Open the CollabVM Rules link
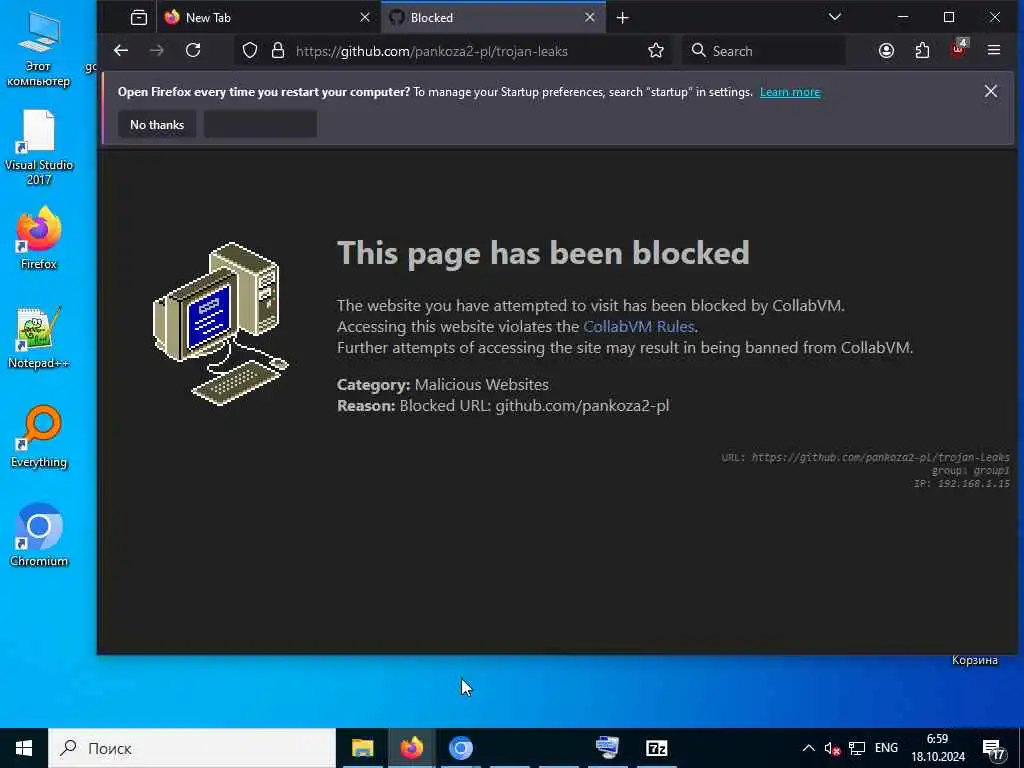1024x768 pixels. coord(638,327)
